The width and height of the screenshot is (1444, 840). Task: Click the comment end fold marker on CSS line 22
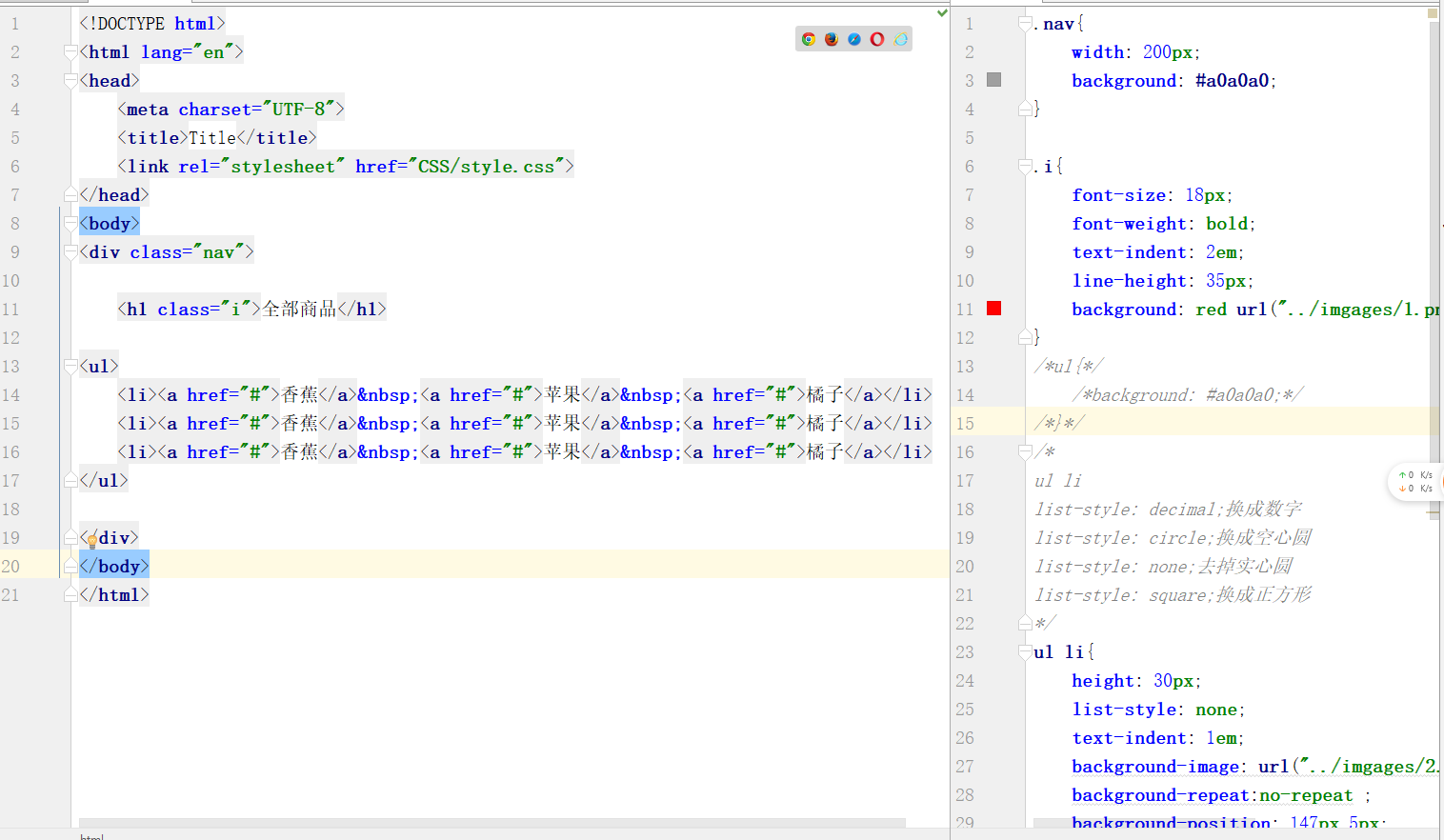(1025, 623)
